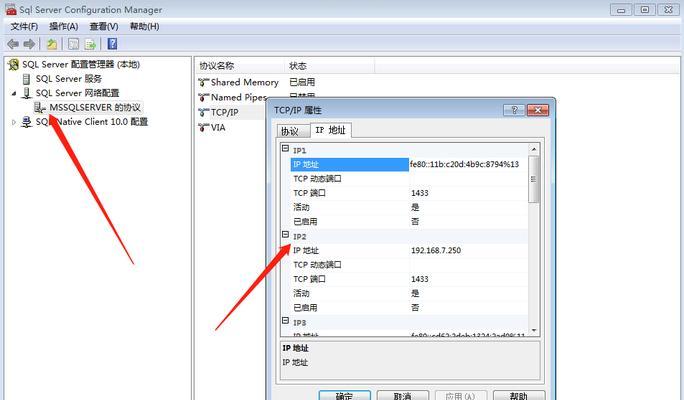Click the property grid scrollbar up arrow

[534, 149]
